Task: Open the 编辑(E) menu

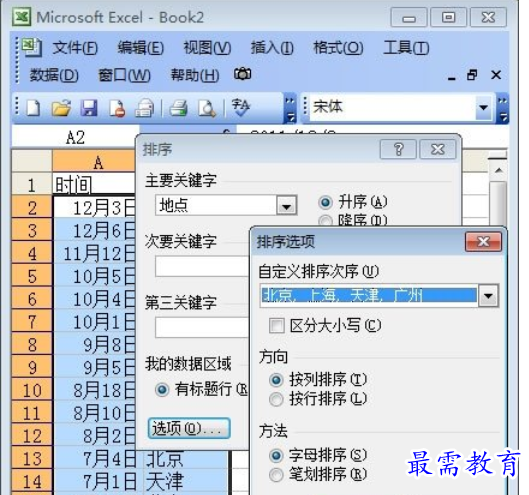Action: (141, 48)
